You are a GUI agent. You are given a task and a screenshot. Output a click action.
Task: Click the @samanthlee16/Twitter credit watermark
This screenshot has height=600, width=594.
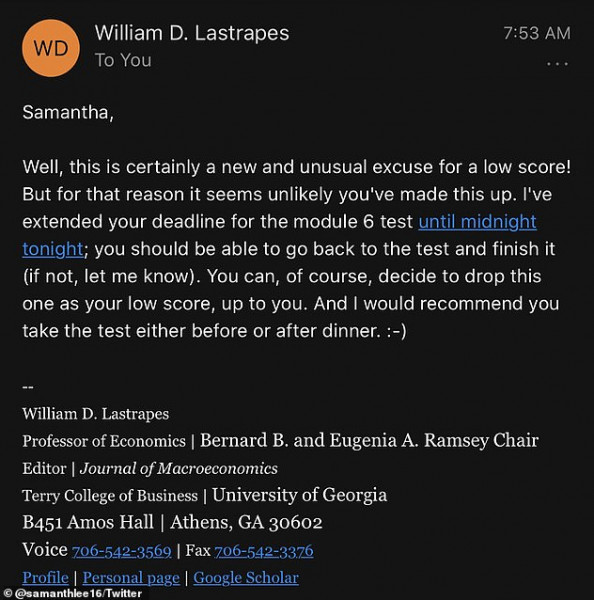(x=72, y=593)
